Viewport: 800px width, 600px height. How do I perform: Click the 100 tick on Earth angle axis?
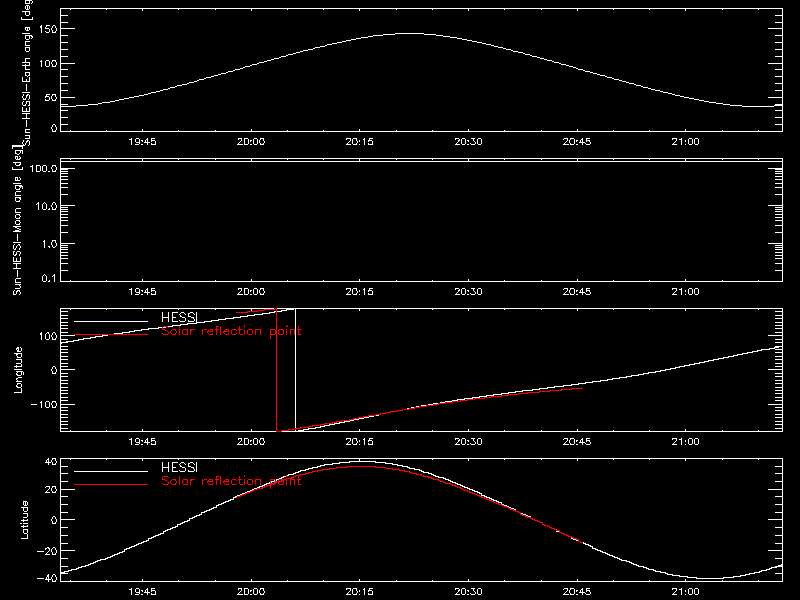click(x=47, y=64)
